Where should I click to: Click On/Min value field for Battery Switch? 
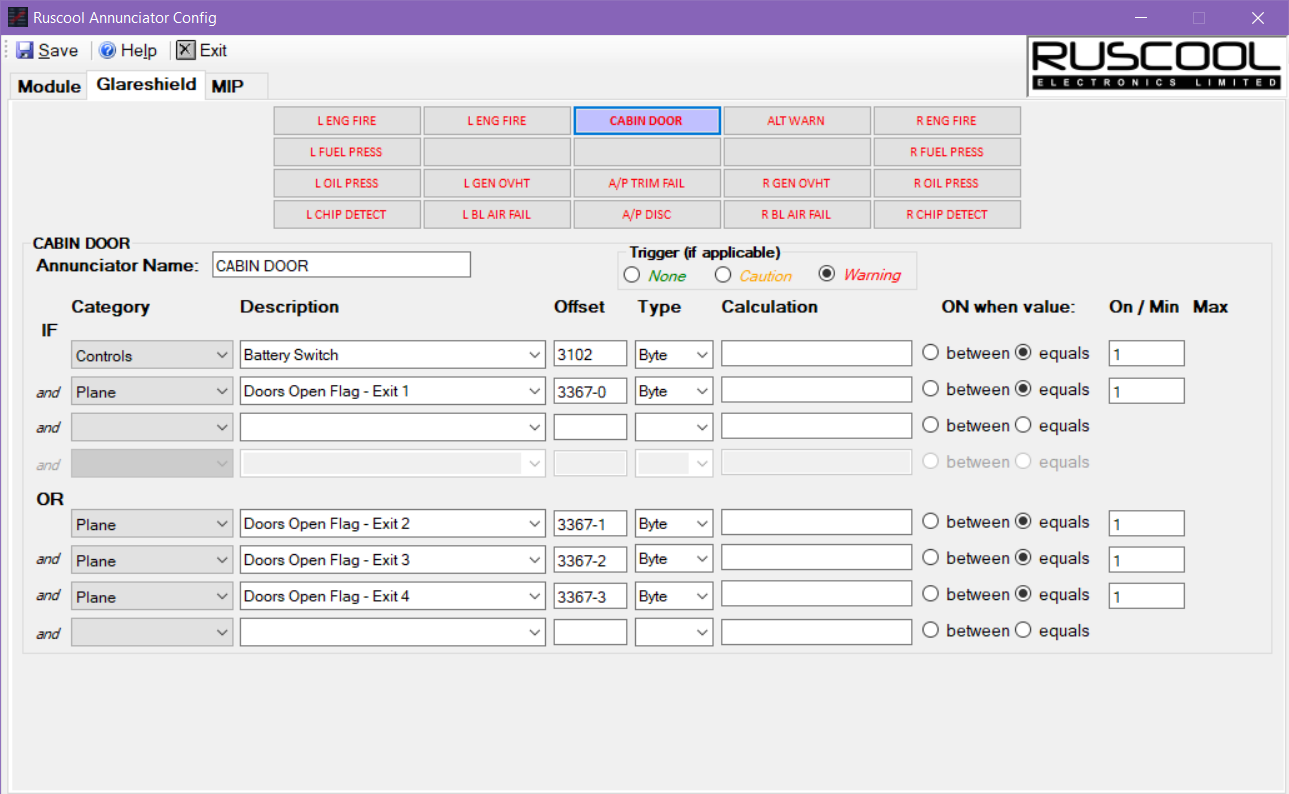click(1146, 353)
